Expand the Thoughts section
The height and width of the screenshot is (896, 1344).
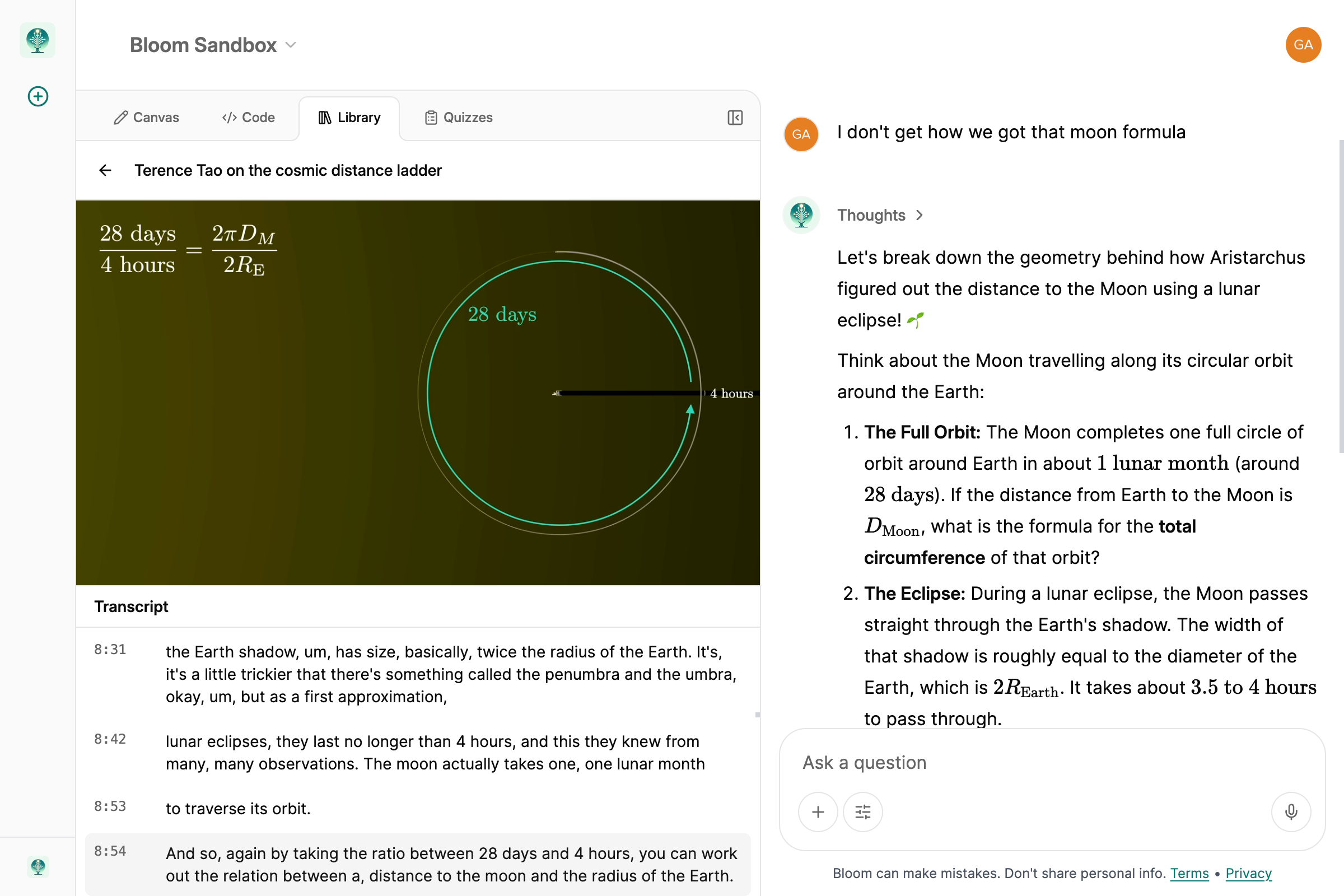[880, 216]
